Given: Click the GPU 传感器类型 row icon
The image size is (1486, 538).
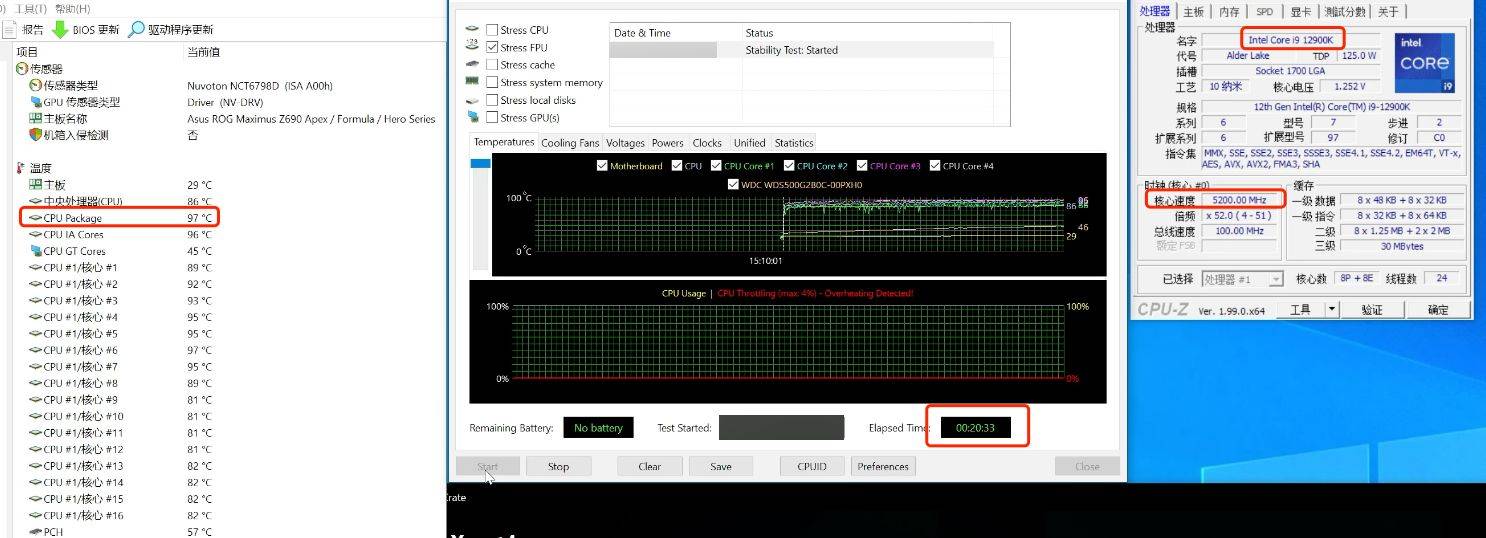Looking at the screenshot, I should coord(35,102).
